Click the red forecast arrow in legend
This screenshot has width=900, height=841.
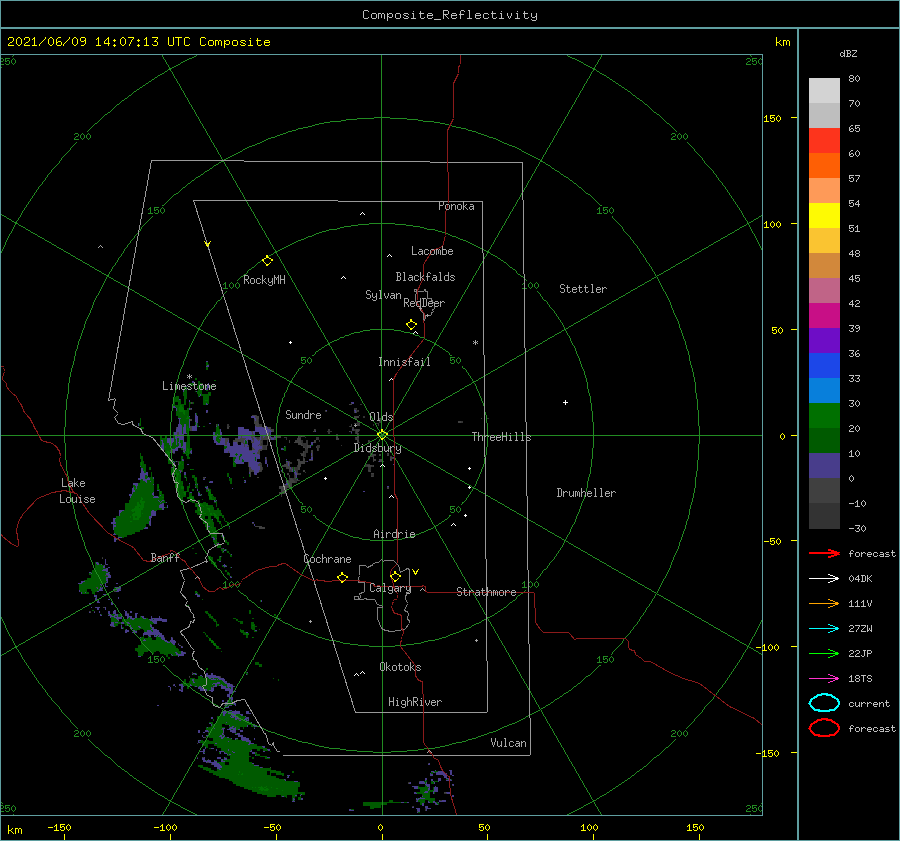point(824,553)
